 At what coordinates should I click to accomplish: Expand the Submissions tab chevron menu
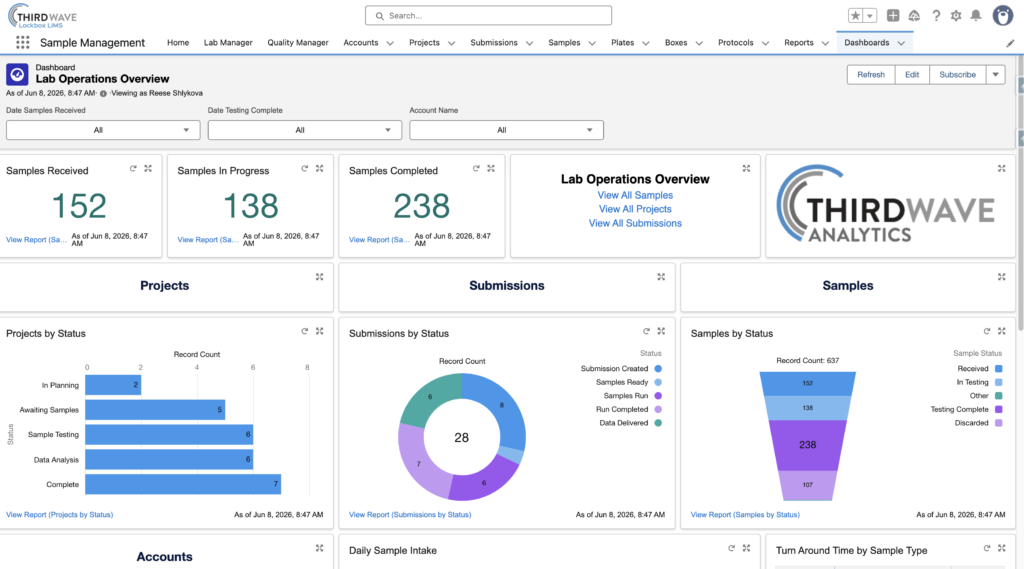click(530, 43)
